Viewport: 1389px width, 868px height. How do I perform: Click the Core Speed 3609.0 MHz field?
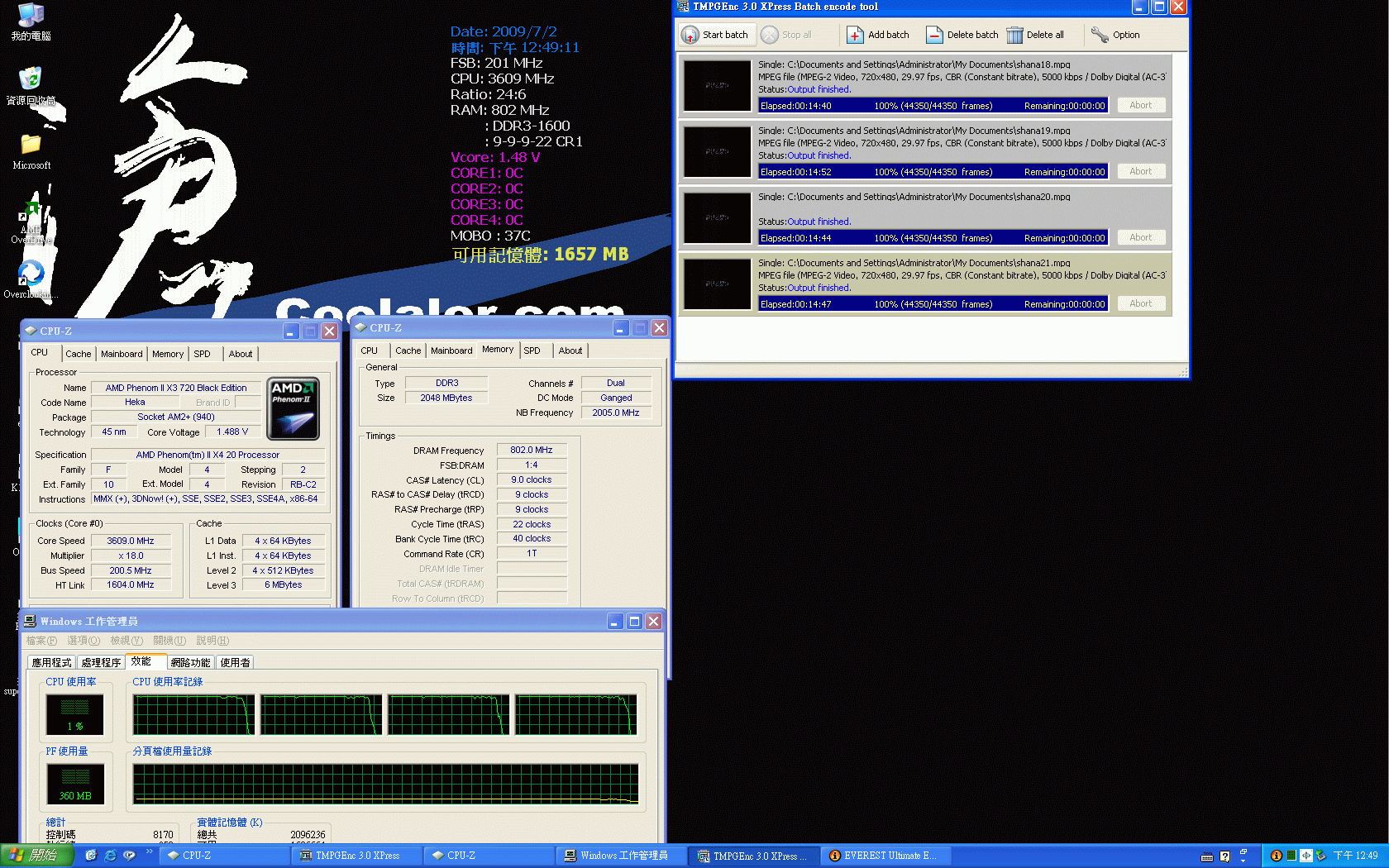pos(131,541)
